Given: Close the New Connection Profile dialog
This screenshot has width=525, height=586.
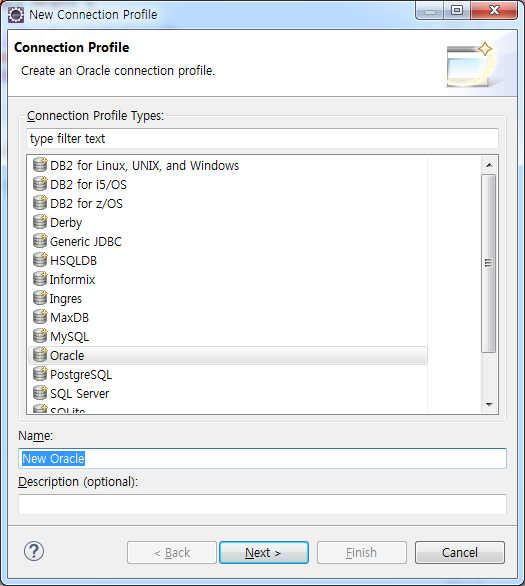Looking at the screenshot, I should point(494,10).
